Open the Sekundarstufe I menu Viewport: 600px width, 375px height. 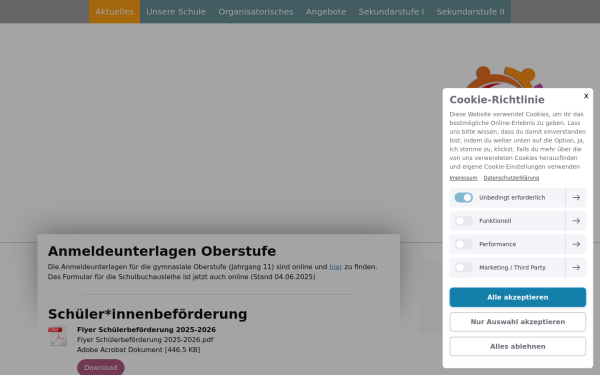click(391, 11)
